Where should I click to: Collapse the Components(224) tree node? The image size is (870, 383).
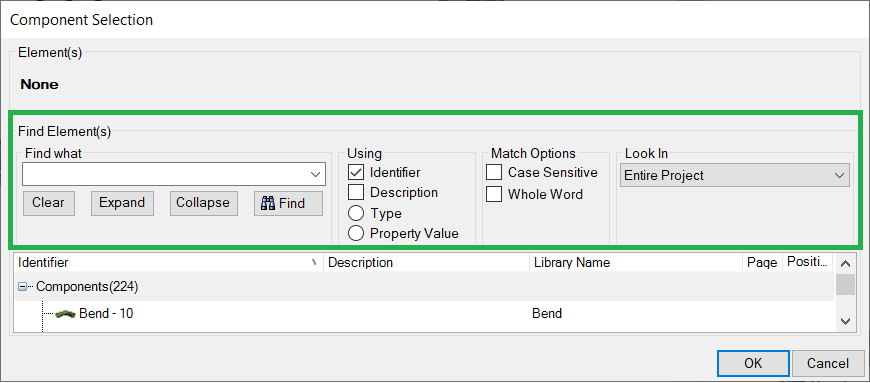(23, 287)
